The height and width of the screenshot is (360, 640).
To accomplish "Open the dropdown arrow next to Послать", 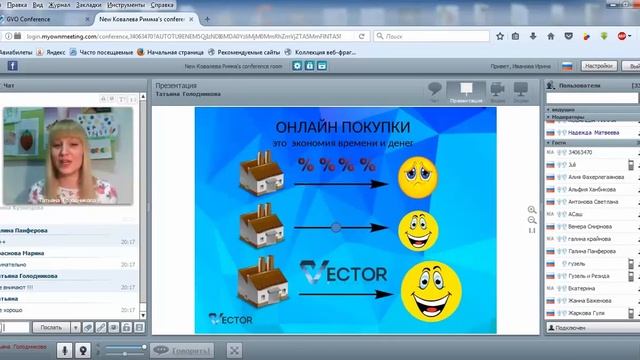I will tap(75, 327).
